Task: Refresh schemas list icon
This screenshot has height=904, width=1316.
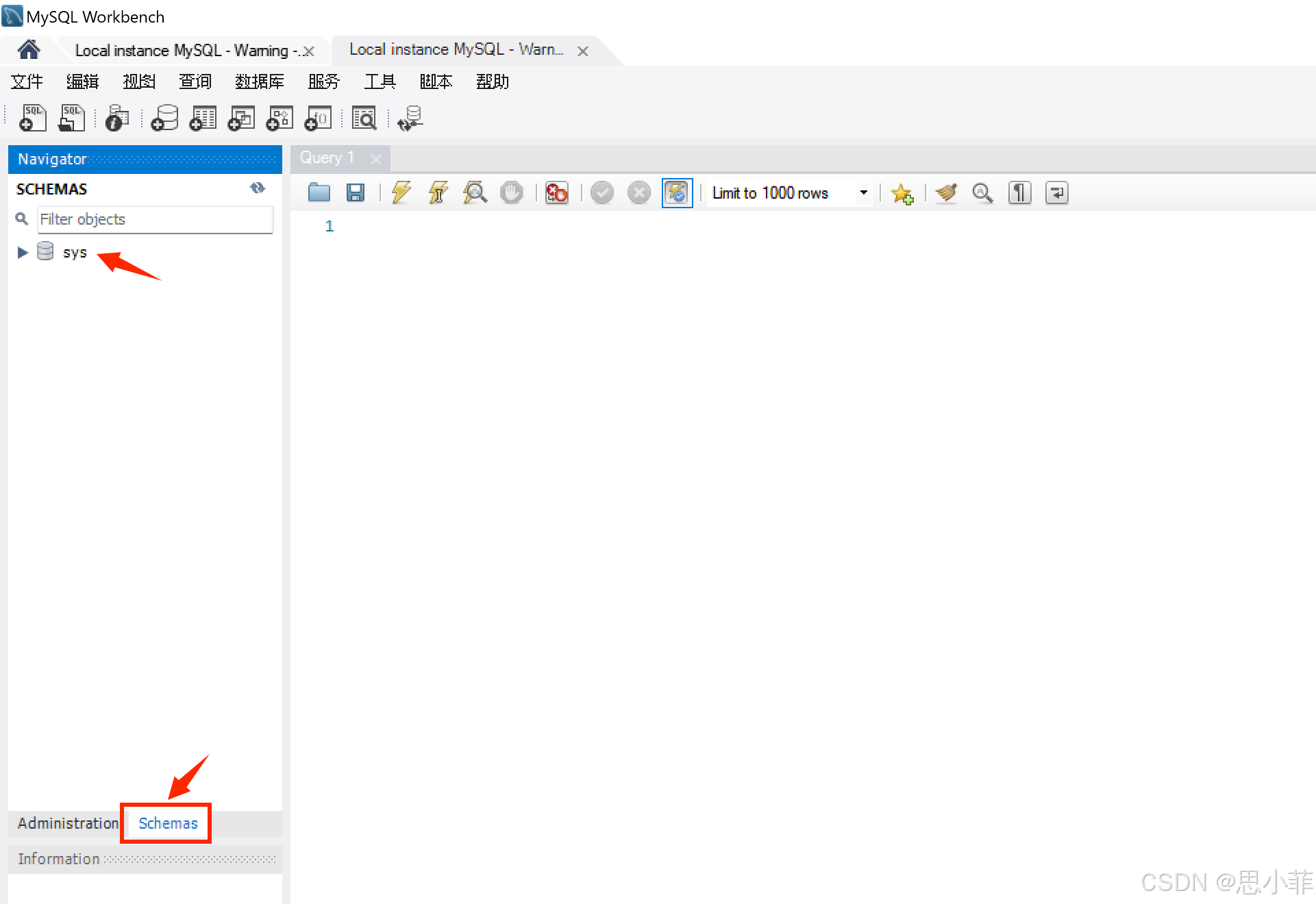Action: pyautogui.click(x=258, y=188)
